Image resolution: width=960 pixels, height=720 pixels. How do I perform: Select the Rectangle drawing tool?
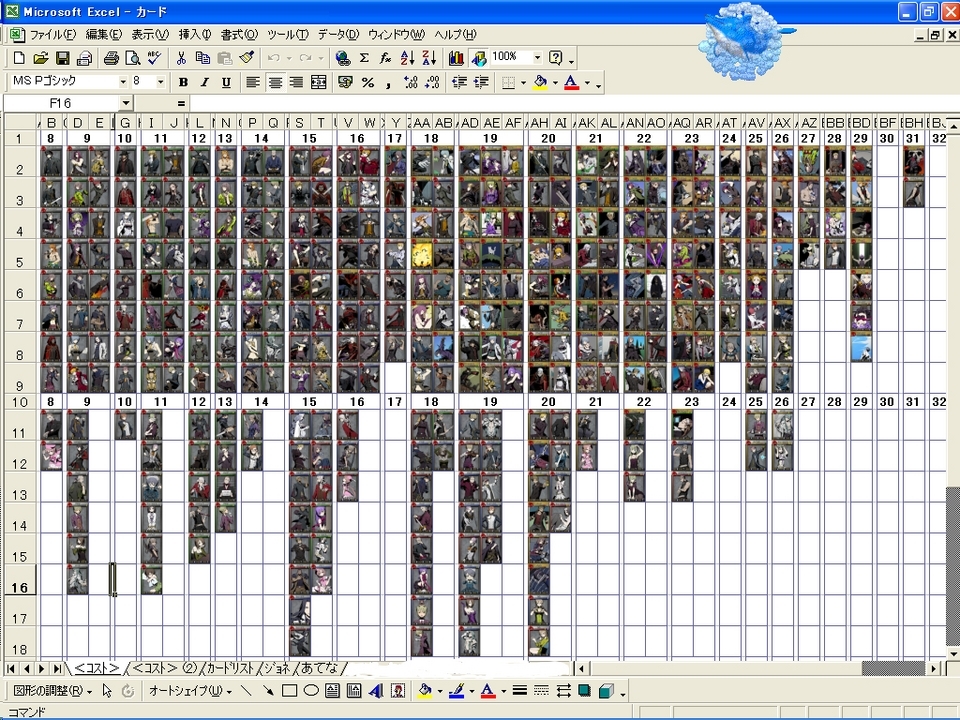click(x=290, y=691)
